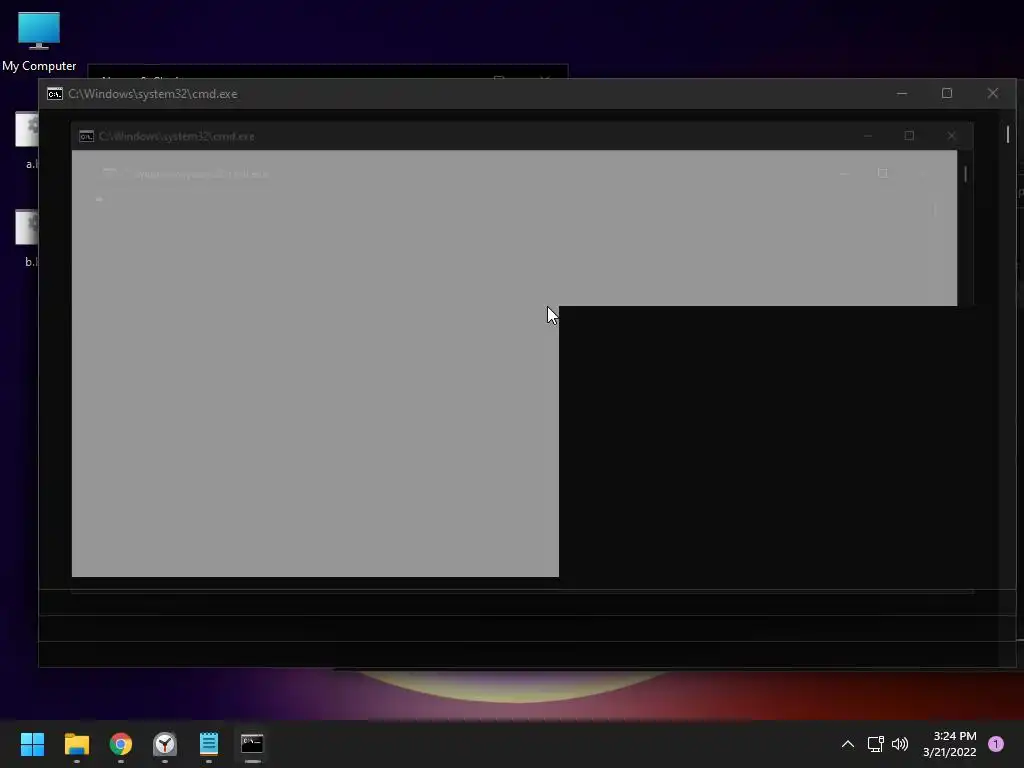Open Google Chrome from the taskbar
This screenshot has width=1024, height=768.
tap(121, 744)
